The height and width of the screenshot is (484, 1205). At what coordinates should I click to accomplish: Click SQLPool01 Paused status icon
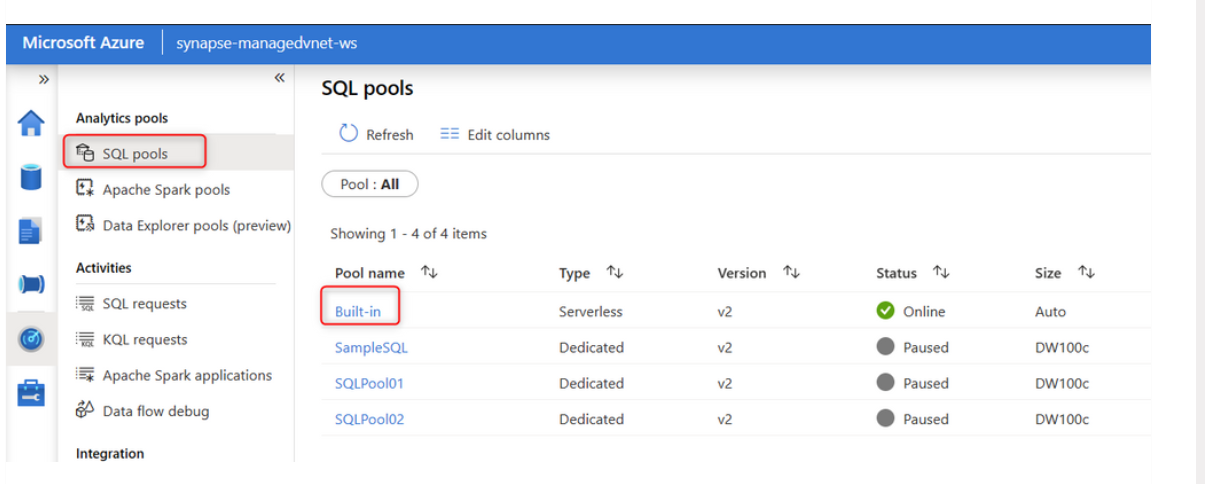885,383
